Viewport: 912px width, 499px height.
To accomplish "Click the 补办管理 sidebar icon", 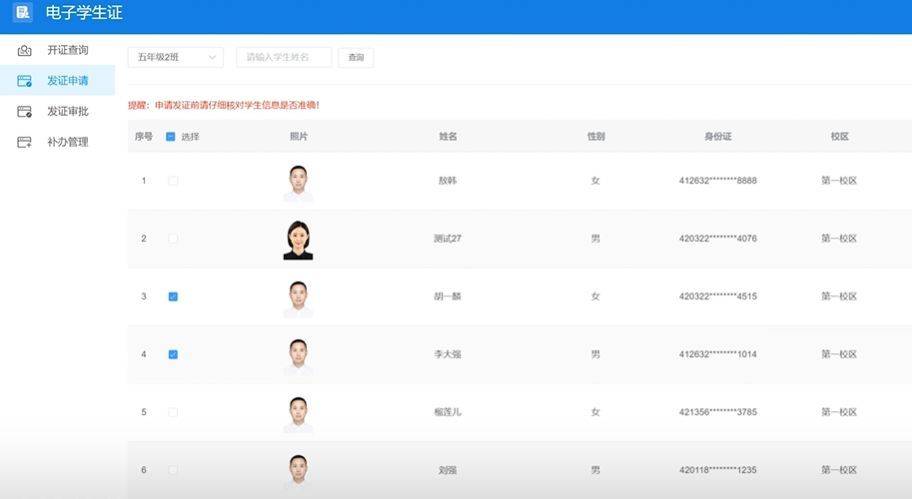I will click(25, 143).
